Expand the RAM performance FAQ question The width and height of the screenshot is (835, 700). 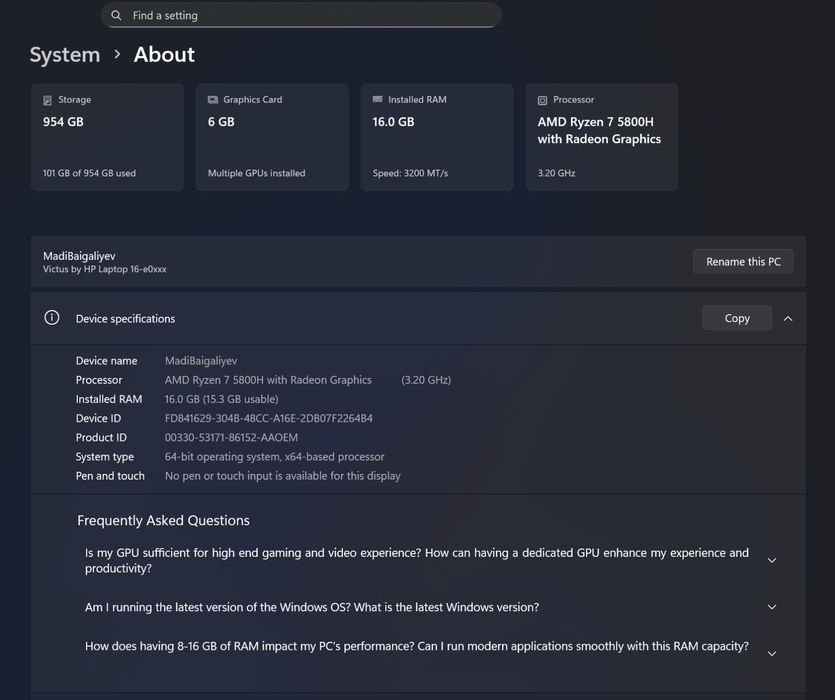771,653
